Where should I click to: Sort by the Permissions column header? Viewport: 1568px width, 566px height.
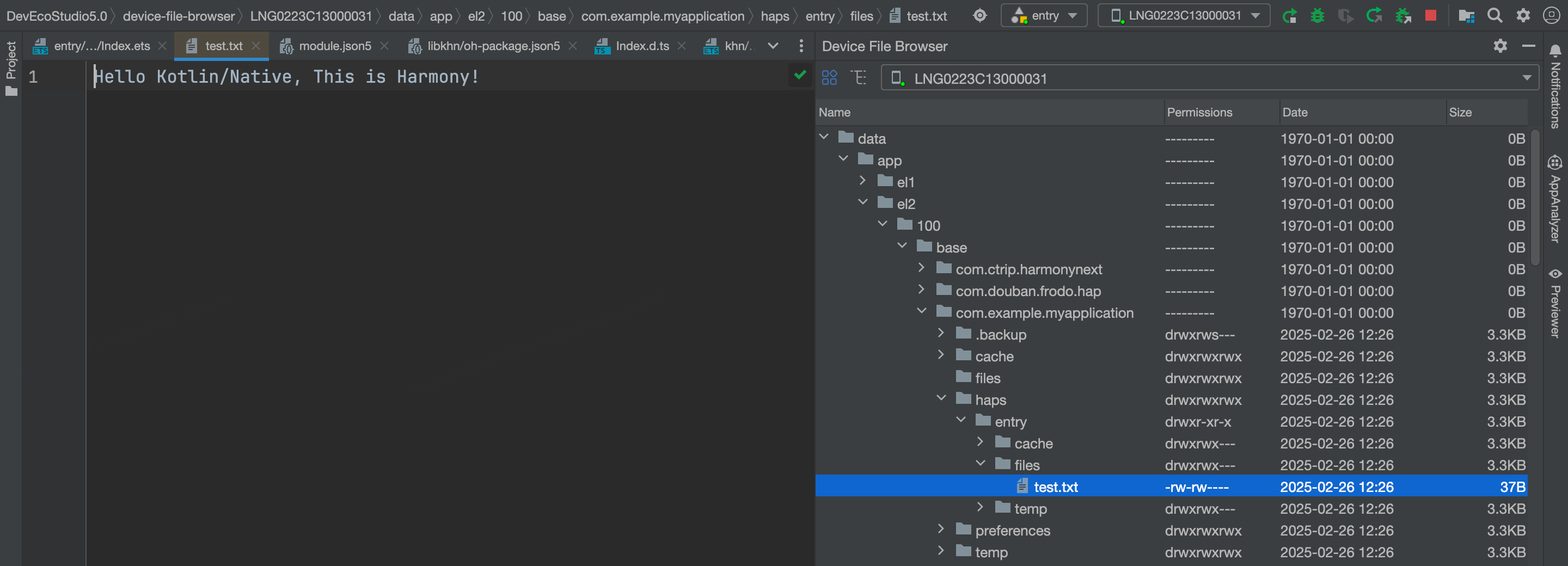(x=1221, y=112)
